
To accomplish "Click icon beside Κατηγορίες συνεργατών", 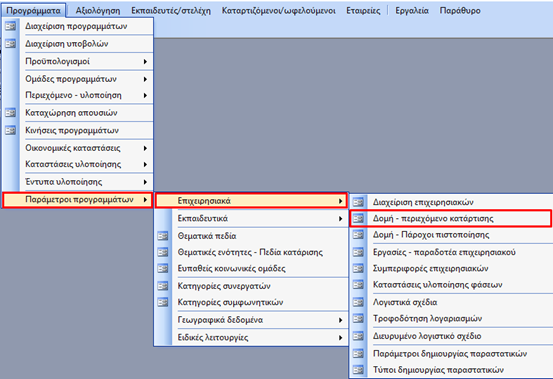I will (x=163, y=286).
